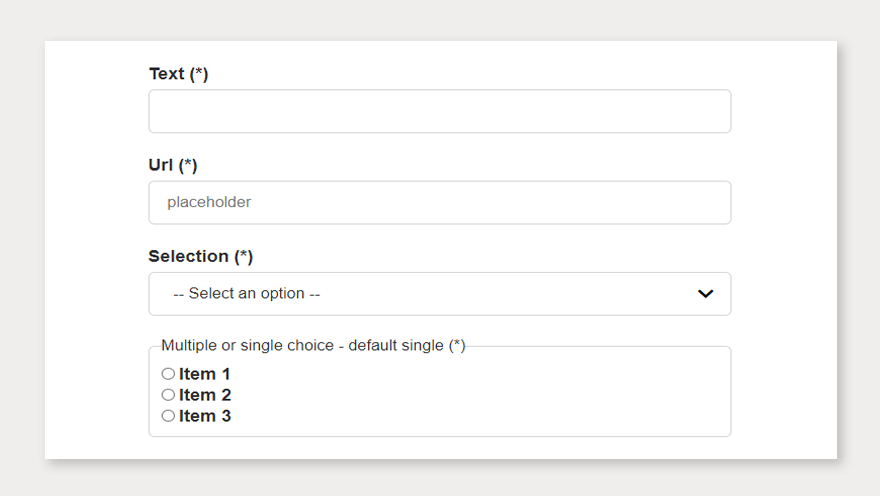Click the 'Item 1' label text

tap(205, 374)
